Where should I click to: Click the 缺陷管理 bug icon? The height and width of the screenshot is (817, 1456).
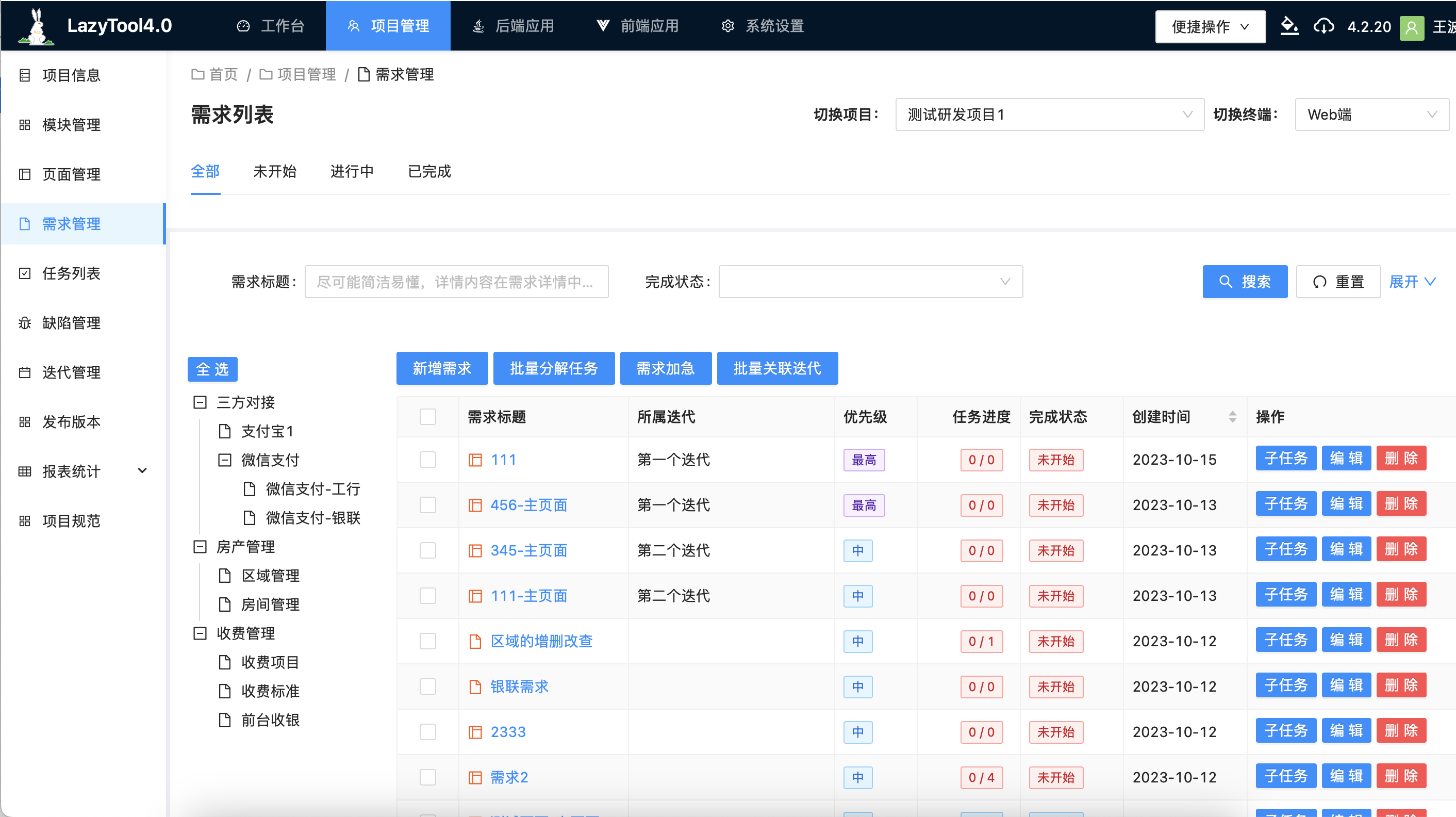coord(24,323)
